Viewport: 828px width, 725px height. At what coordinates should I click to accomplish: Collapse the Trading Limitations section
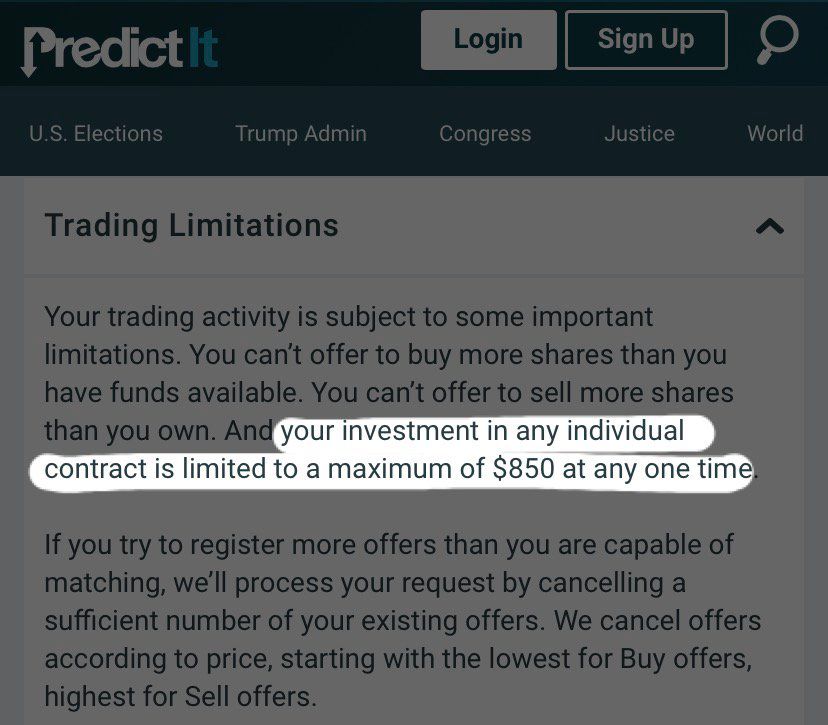tap(769, 227)
